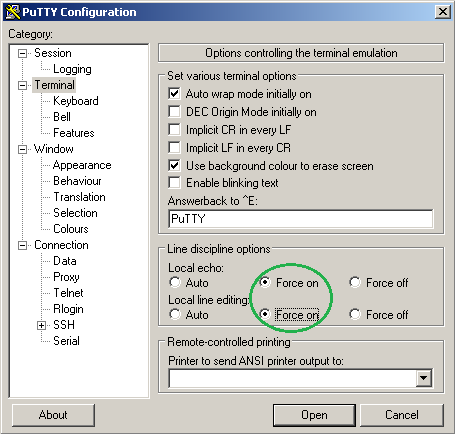Image resolution: width=455 pixels, height=434 pixels.
Task: Uncheck Auto wrap mode initially on
Action: [174, 93]
